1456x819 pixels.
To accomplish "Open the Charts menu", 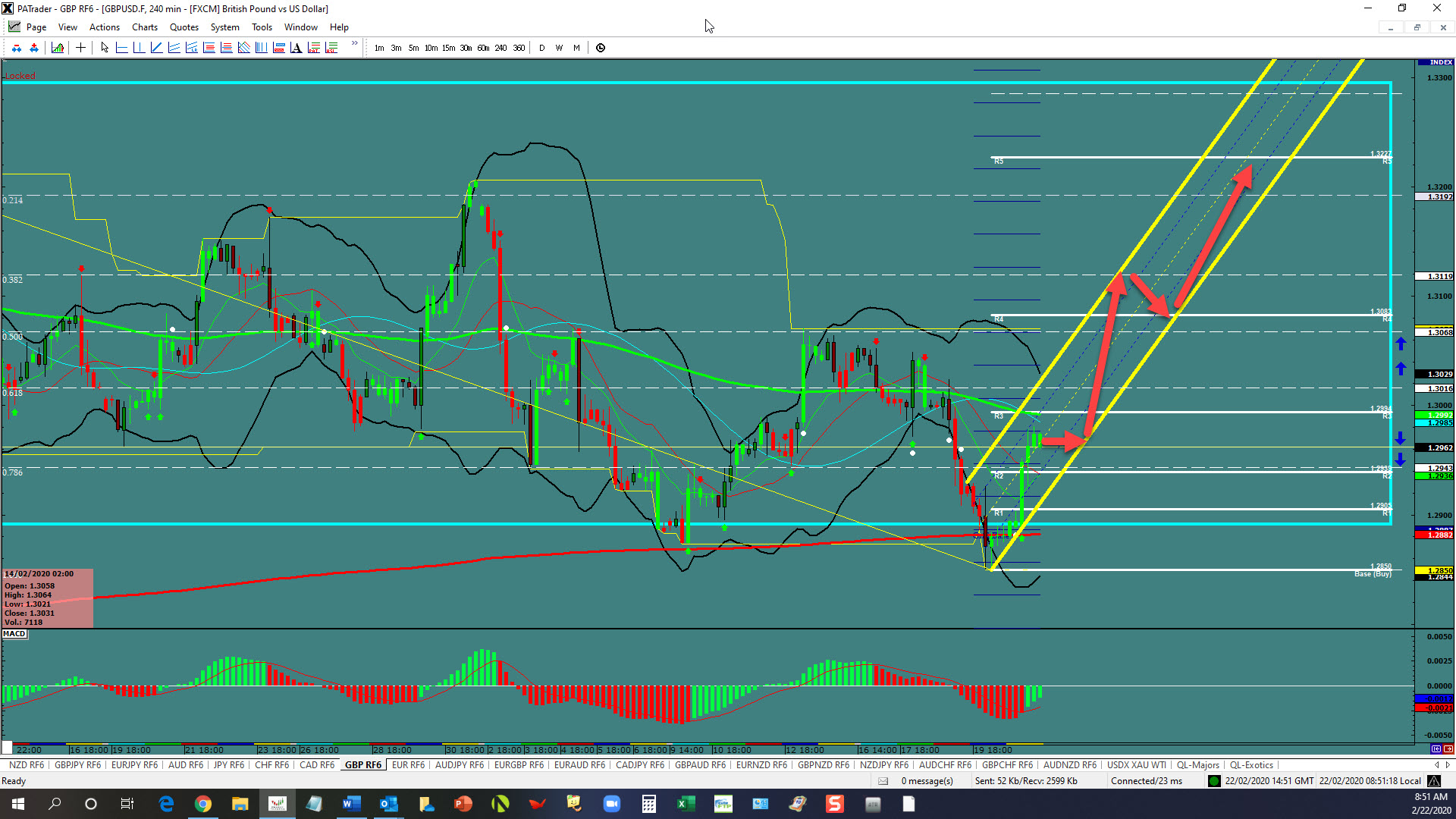I will click(145, 27).
